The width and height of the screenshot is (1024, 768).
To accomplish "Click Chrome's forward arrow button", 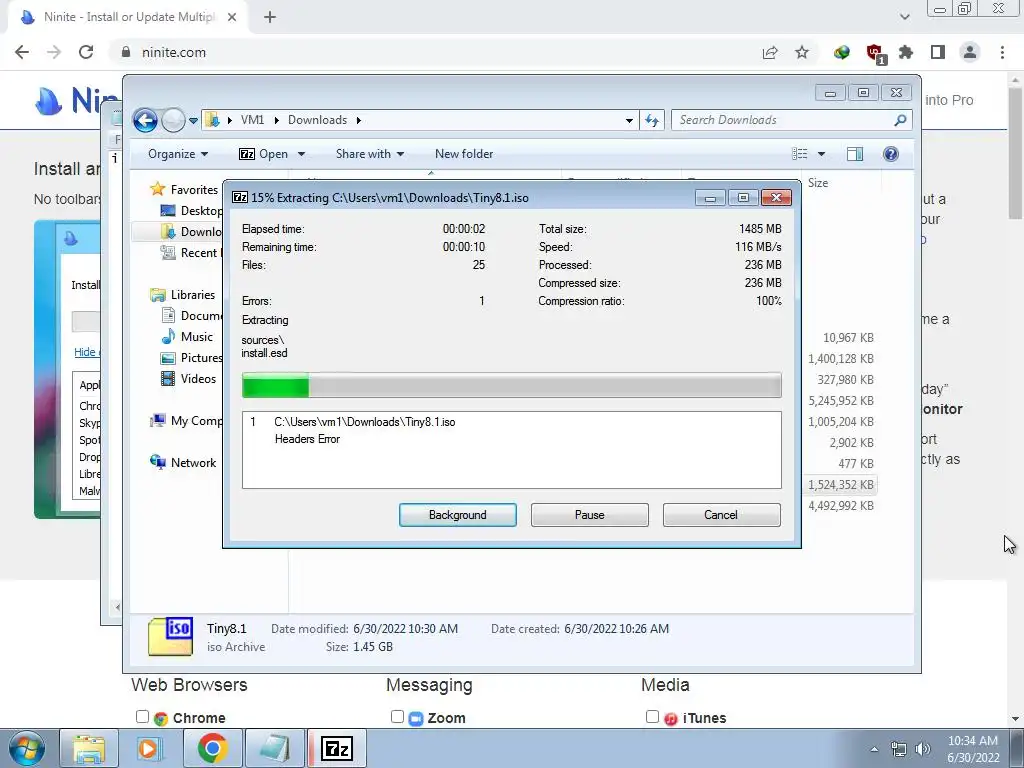I will click(54, 52).
